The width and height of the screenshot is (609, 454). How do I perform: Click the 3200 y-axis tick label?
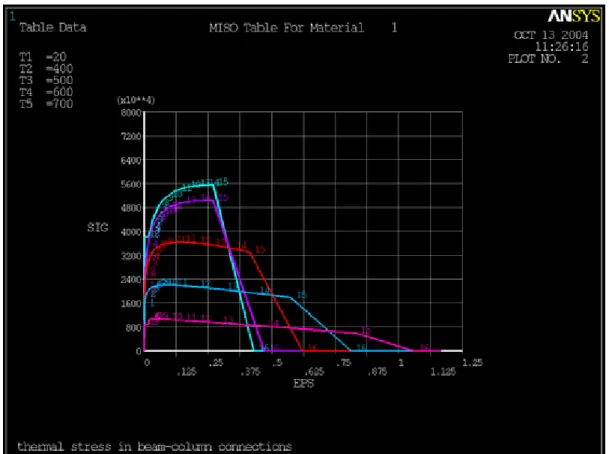click(131, 256)
